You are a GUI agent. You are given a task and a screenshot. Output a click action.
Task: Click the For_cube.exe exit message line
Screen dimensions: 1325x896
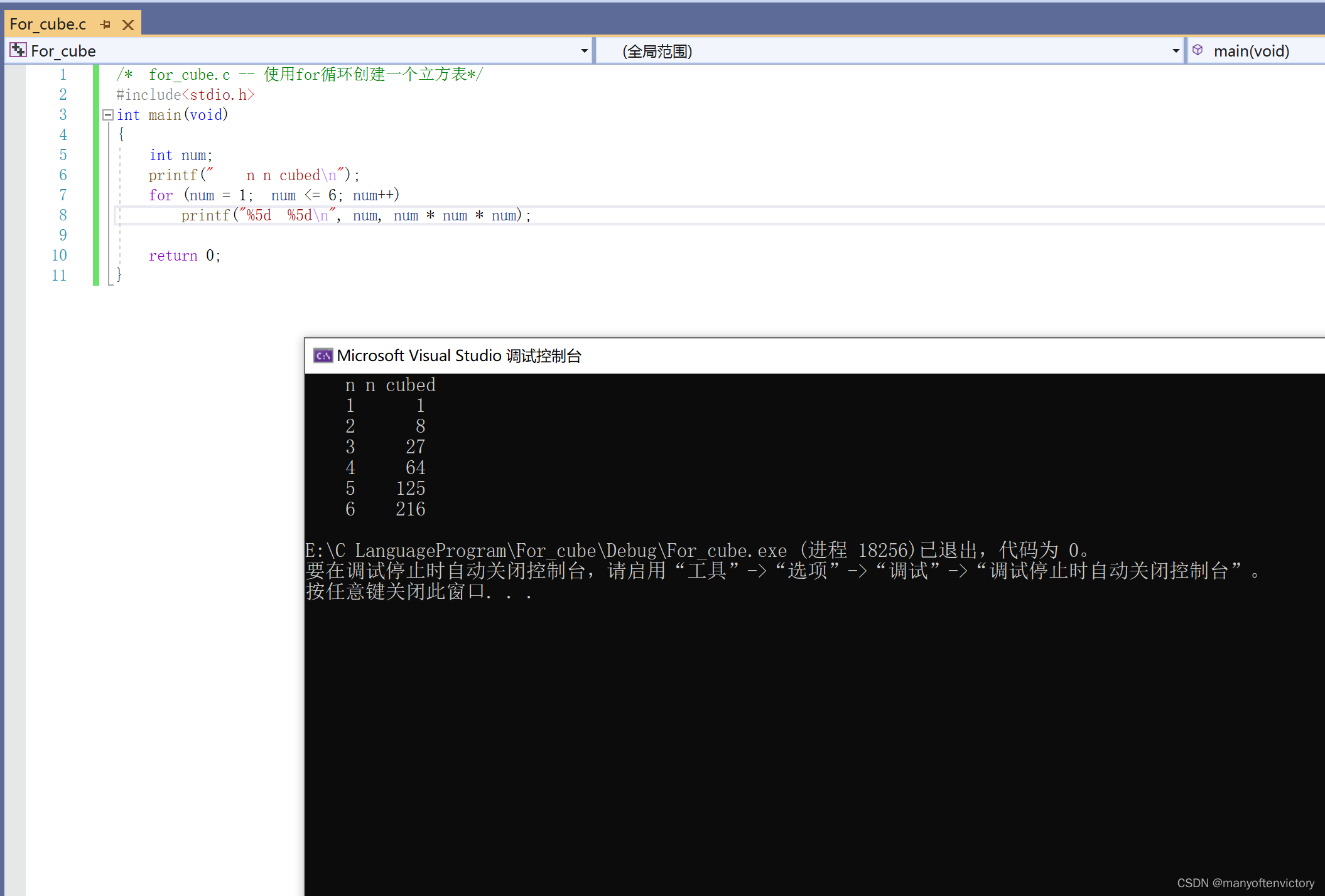point(698,551)
